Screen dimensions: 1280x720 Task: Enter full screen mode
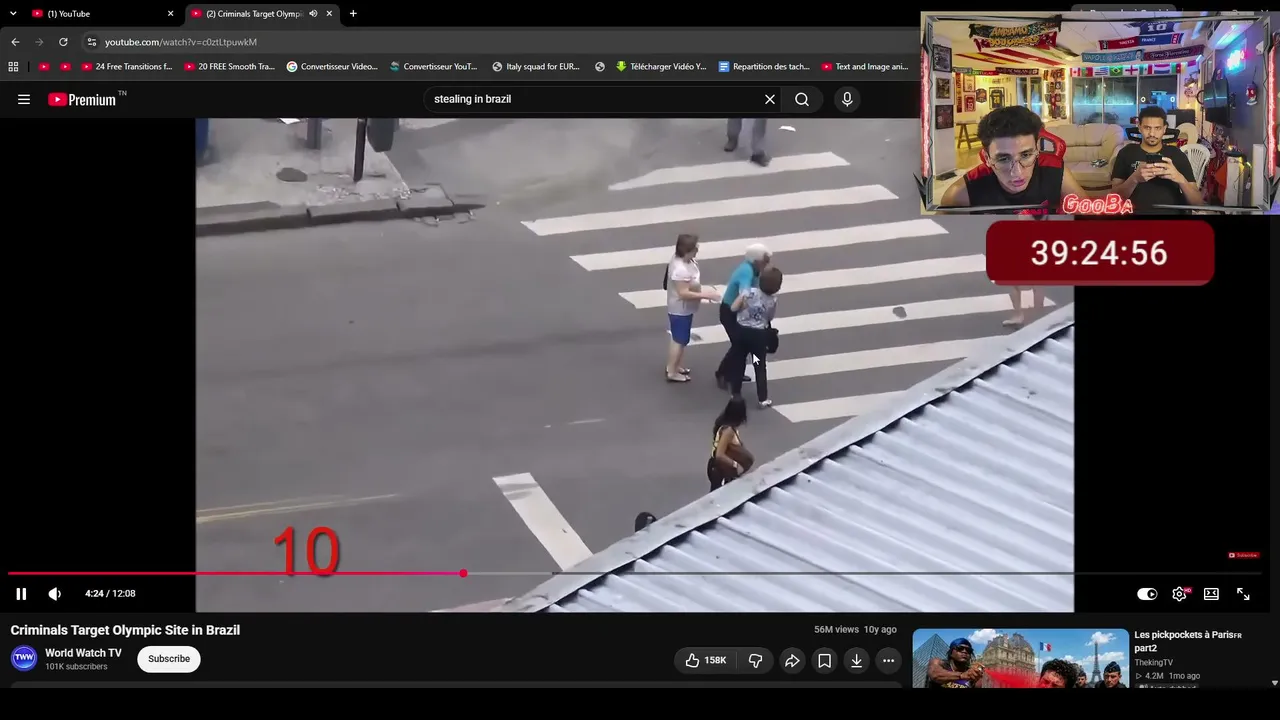pos(1243,594)
